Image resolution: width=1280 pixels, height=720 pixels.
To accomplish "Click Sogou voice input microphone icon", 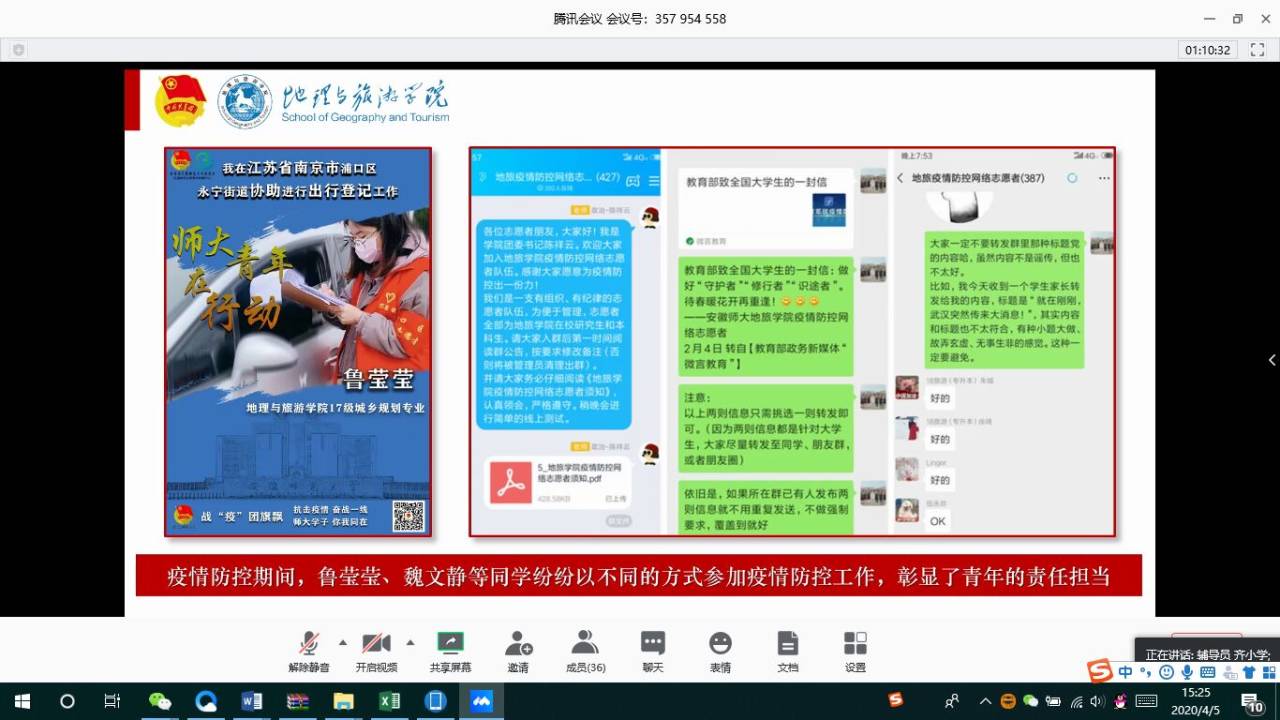I will pyautogui.click(x=1187, y=672).
